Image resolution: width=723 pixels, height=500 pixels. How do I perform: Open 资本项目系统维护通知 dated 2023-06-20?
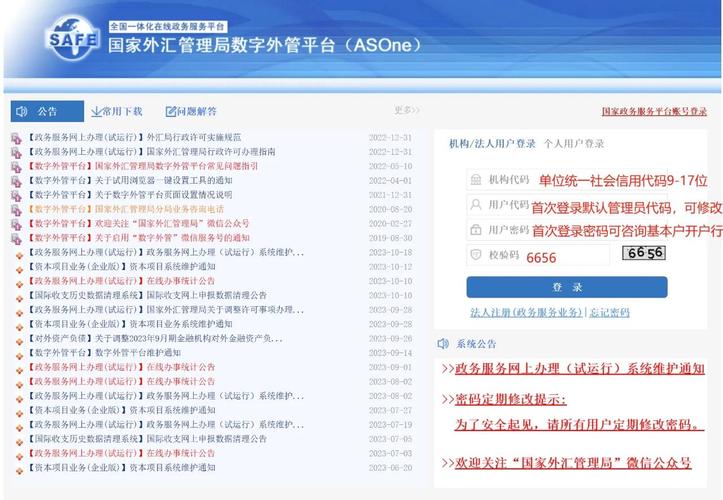pos(121,467)
